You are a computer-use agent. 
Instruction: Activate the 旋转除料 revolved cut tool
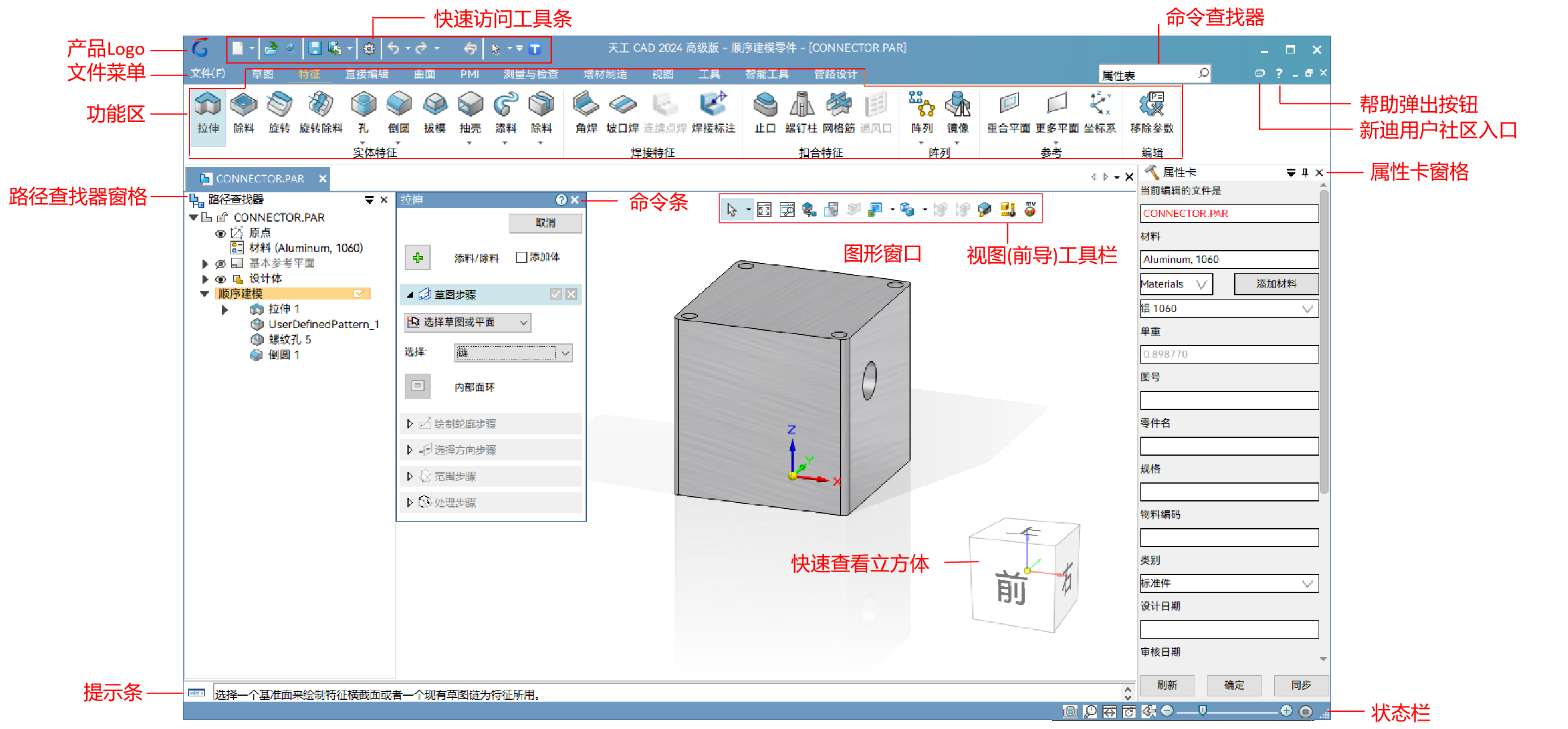321,114
